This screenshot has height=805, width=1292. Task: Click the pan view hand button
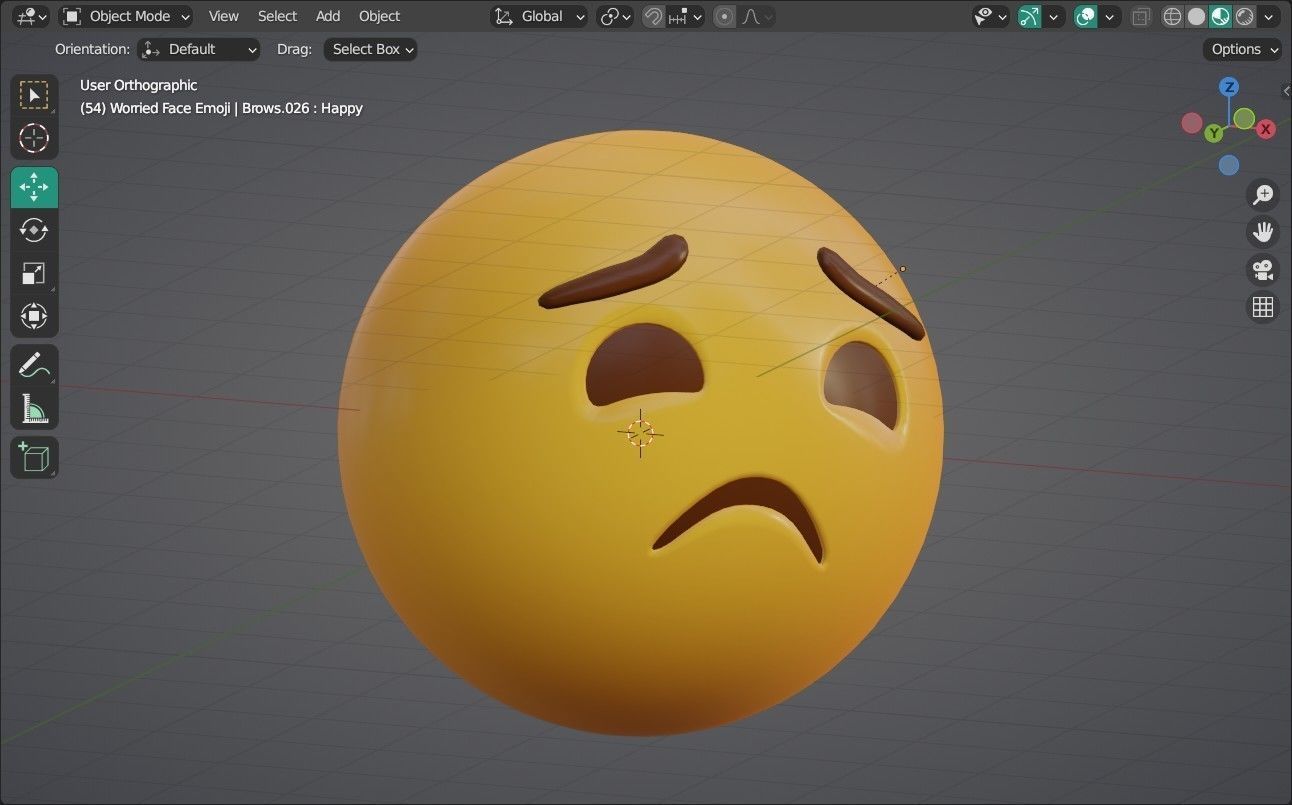point(1263,232)
